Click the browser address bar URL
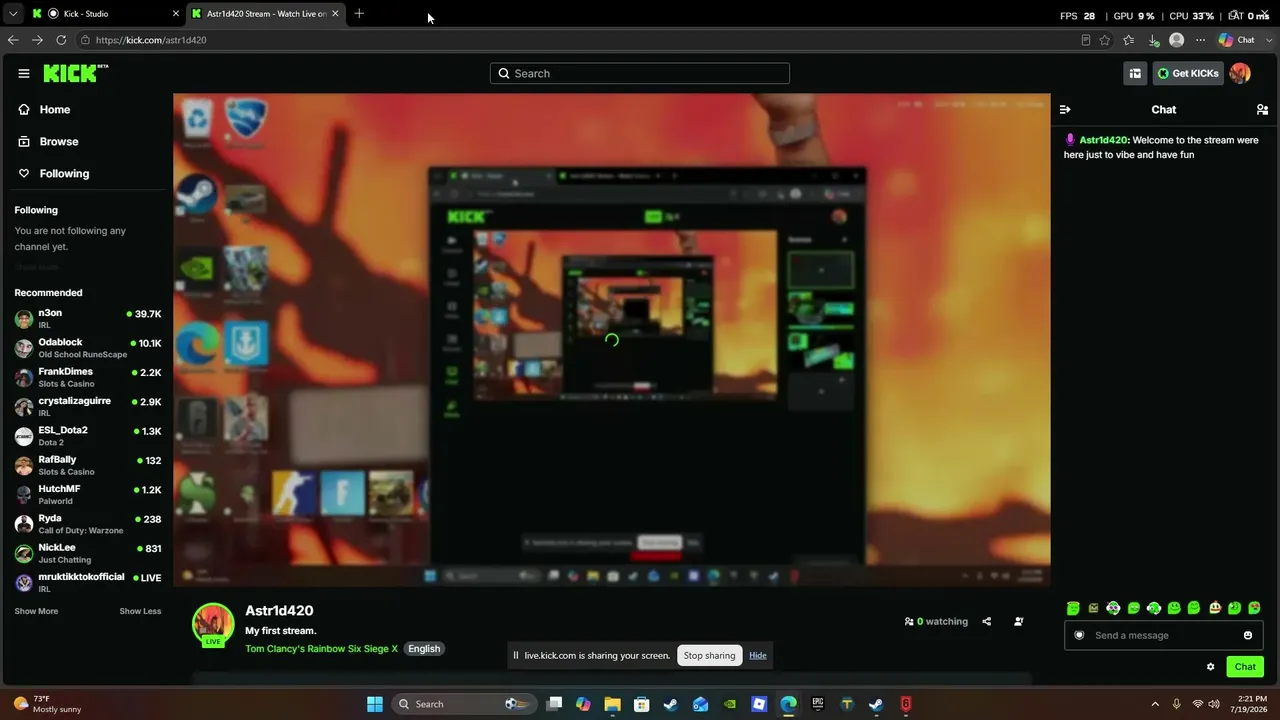The height and width of the screenshot is (720, 1280). (152, 40)
